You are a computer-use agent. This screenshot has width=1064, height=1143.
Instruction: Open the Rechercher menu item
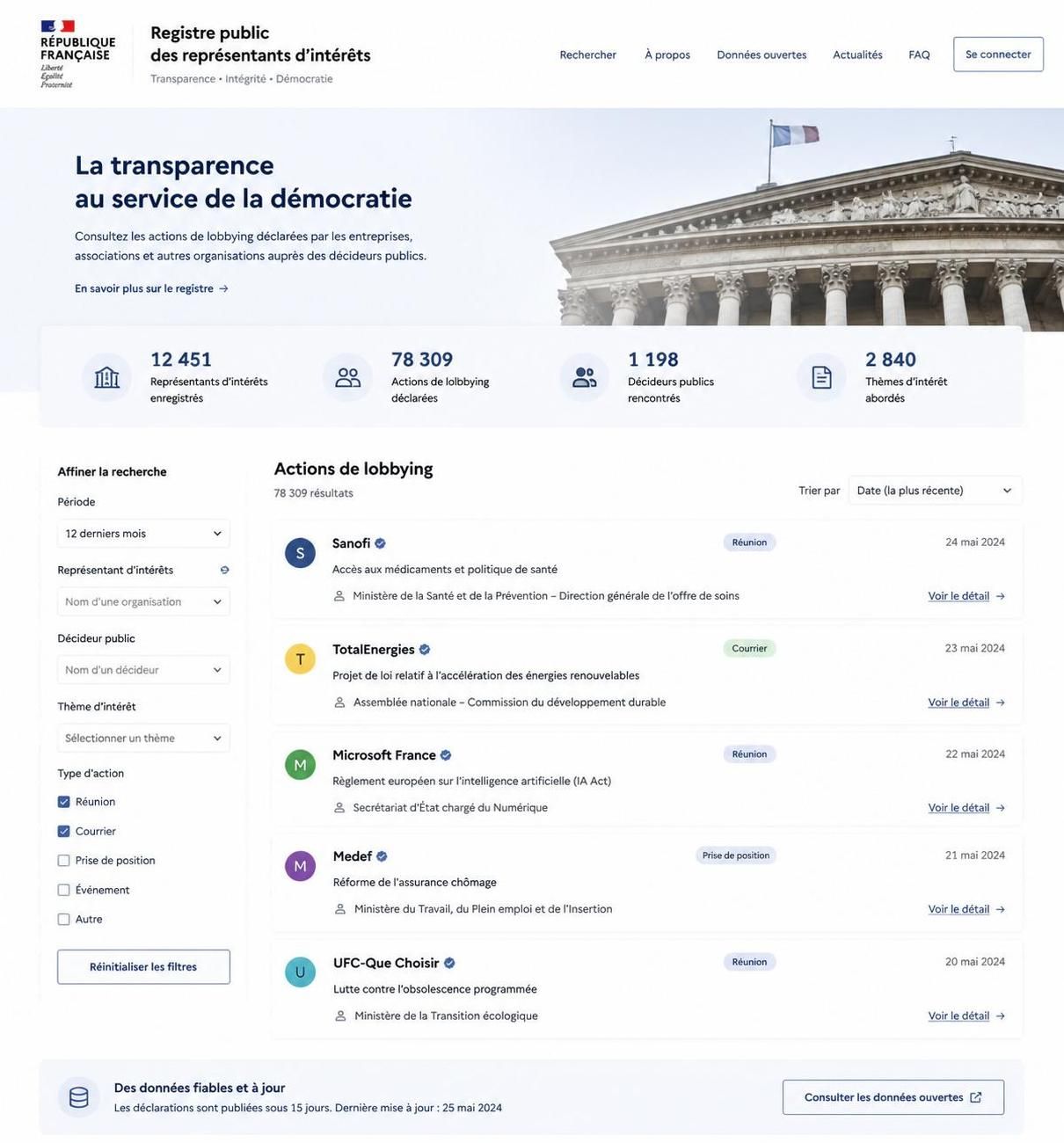coord(588,55)
